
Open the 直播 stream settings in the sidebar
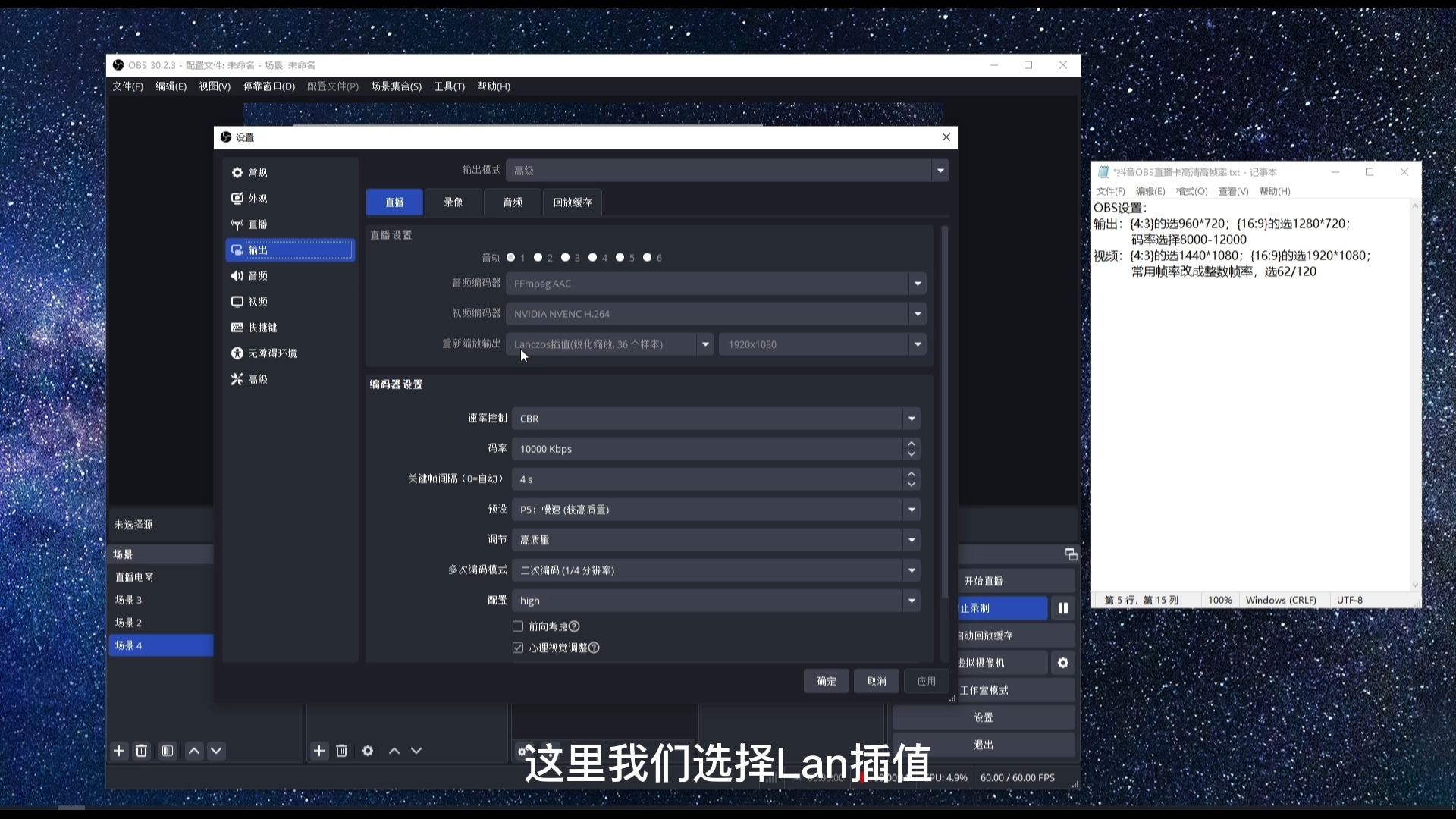[x=290, y=224]
